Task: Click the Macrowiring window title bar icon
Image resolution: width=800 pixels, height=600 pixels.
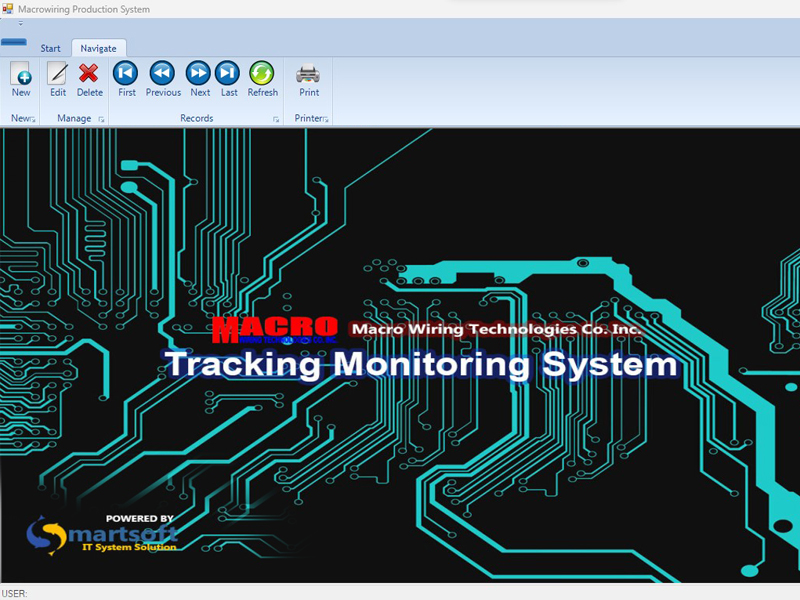Action: pos(8,9)
